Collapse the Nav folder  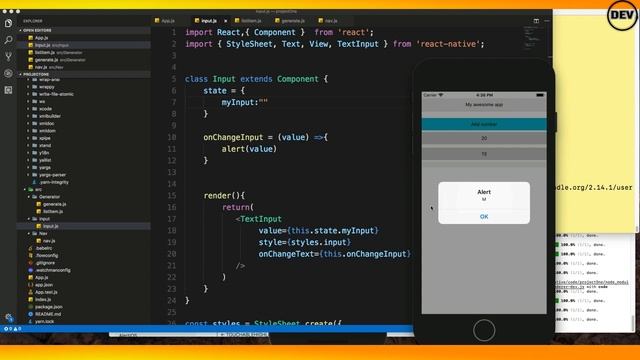[29, 233]
